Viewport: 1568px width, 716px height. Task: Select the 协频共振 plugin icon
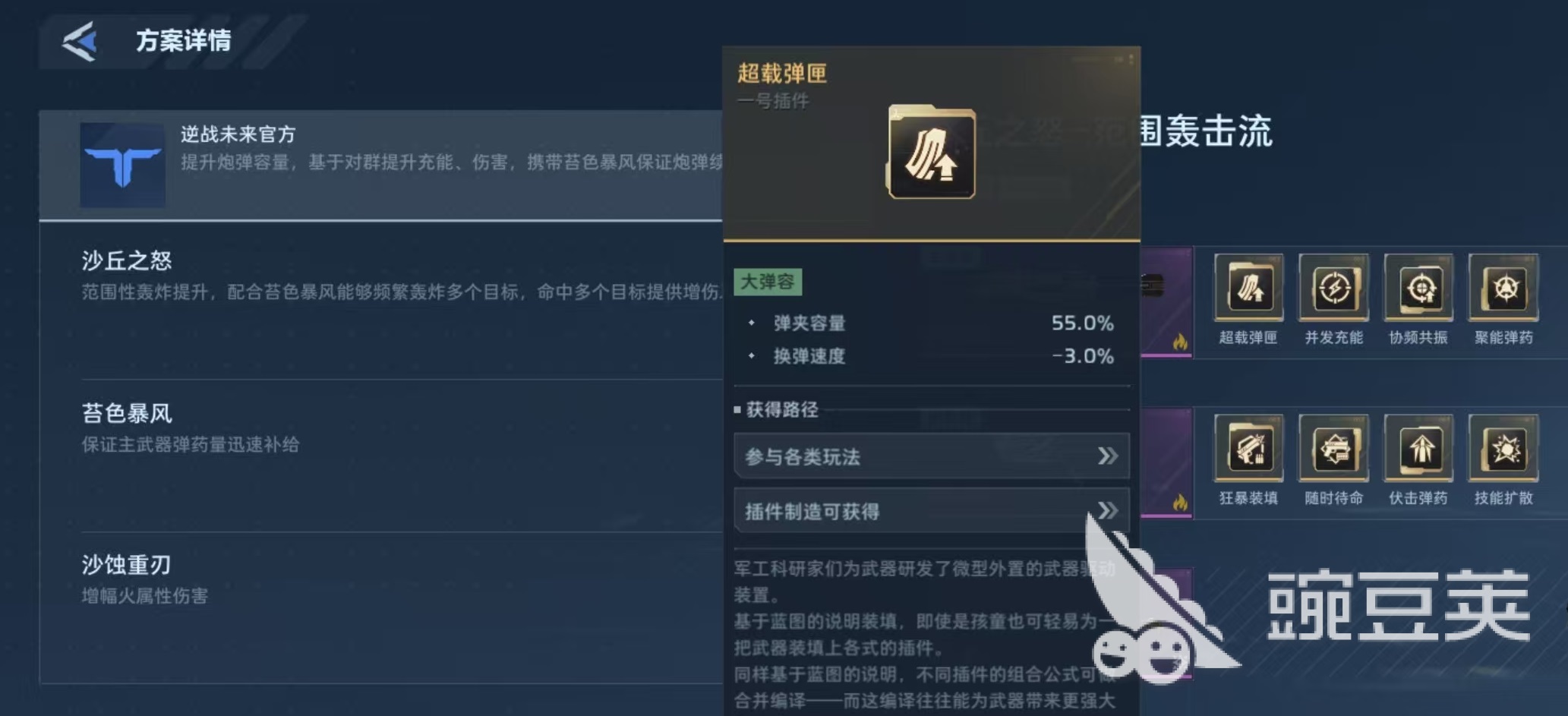click(x=1418, y=287)
